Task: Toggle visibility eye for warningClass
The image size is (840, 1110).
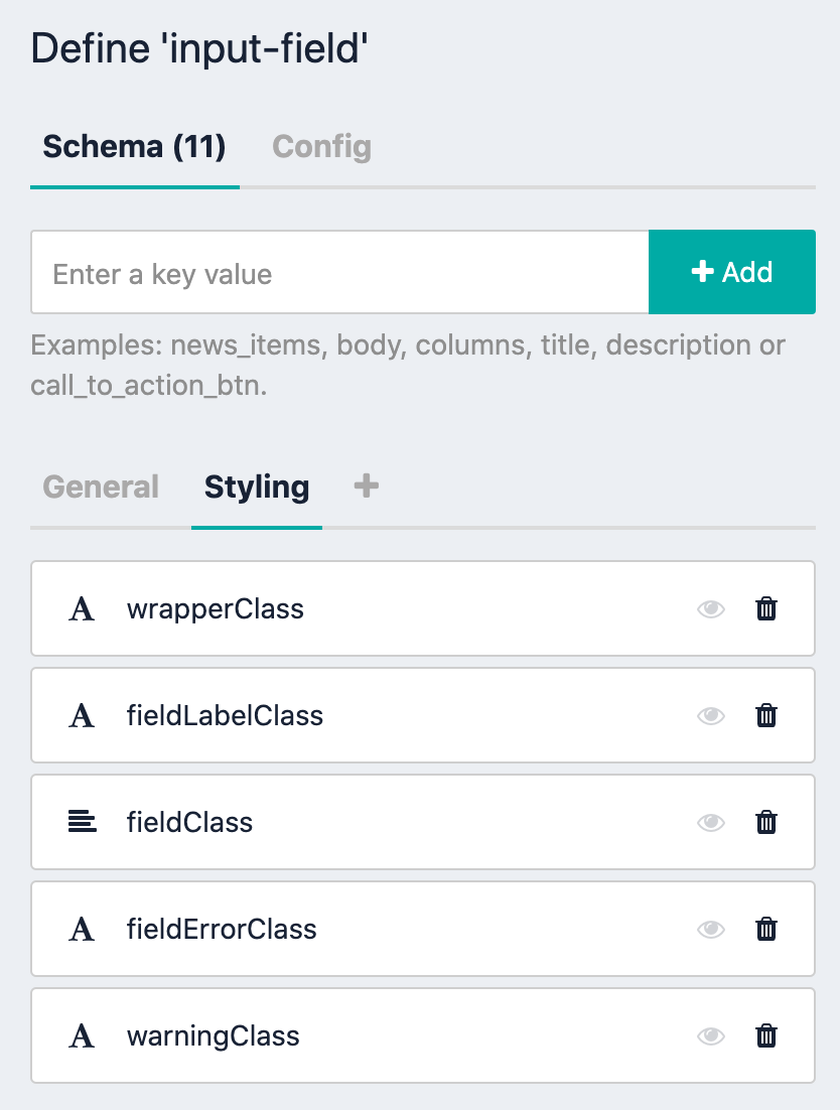Action: pos(711,1036)
